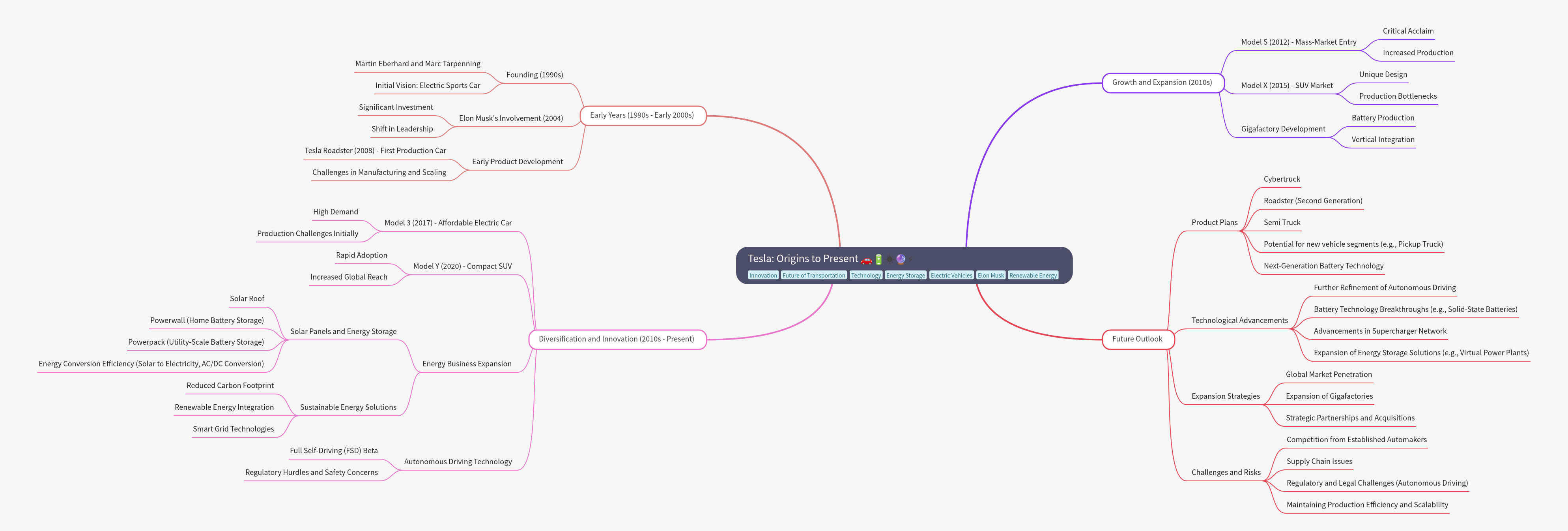Screen dimensions: 1568x531
Task: Select Significant Investment leaf
Action: 396,107
